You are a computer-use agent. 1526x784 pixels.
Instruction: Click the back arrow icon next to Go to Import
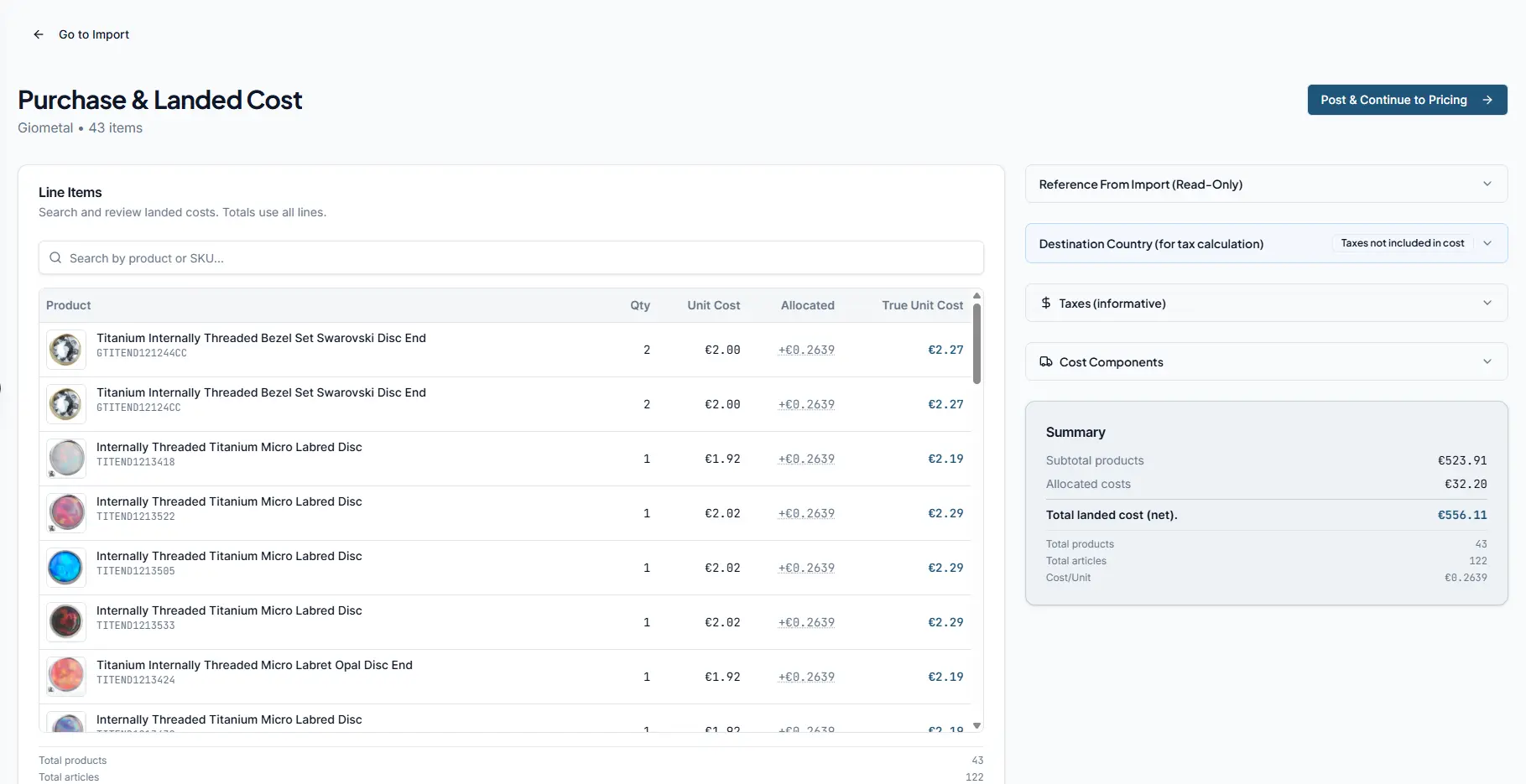pos(39,34)
